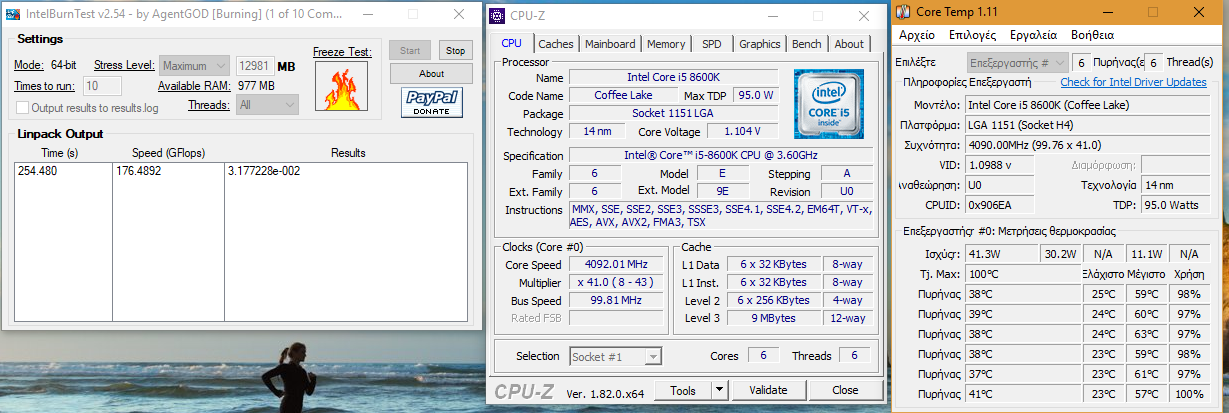Click the 41°C current core temperature
The height and width of the screenshot is (413, 1229).
pyautogui.click(x=1022, y=394)
